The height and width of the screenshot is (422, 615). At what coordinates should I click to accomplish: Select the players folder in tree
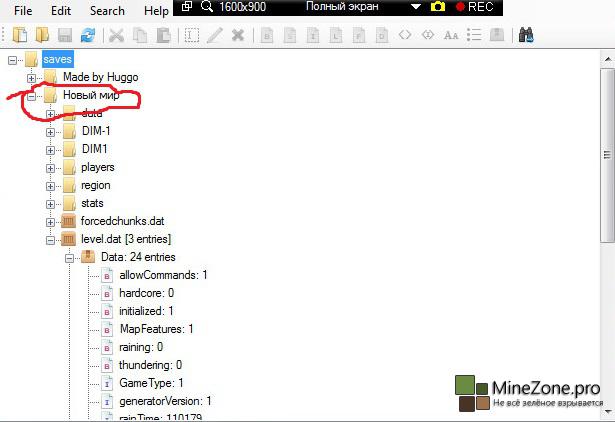98,167
